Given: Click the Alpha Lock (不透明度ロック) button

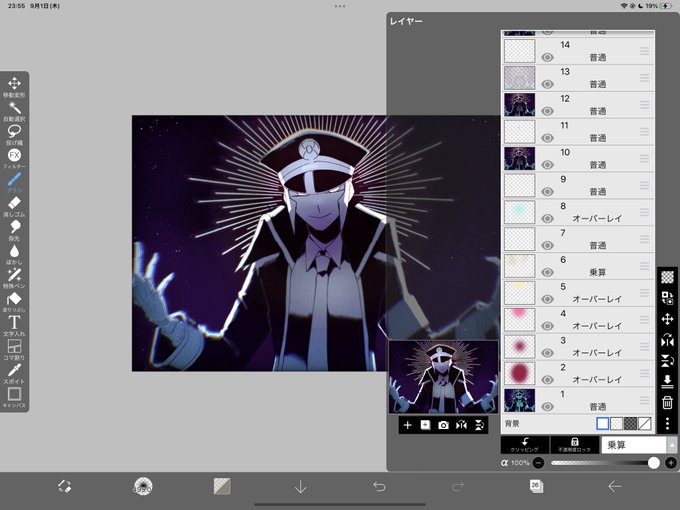Looking at the screenshot, I should [x=574, y=445].
